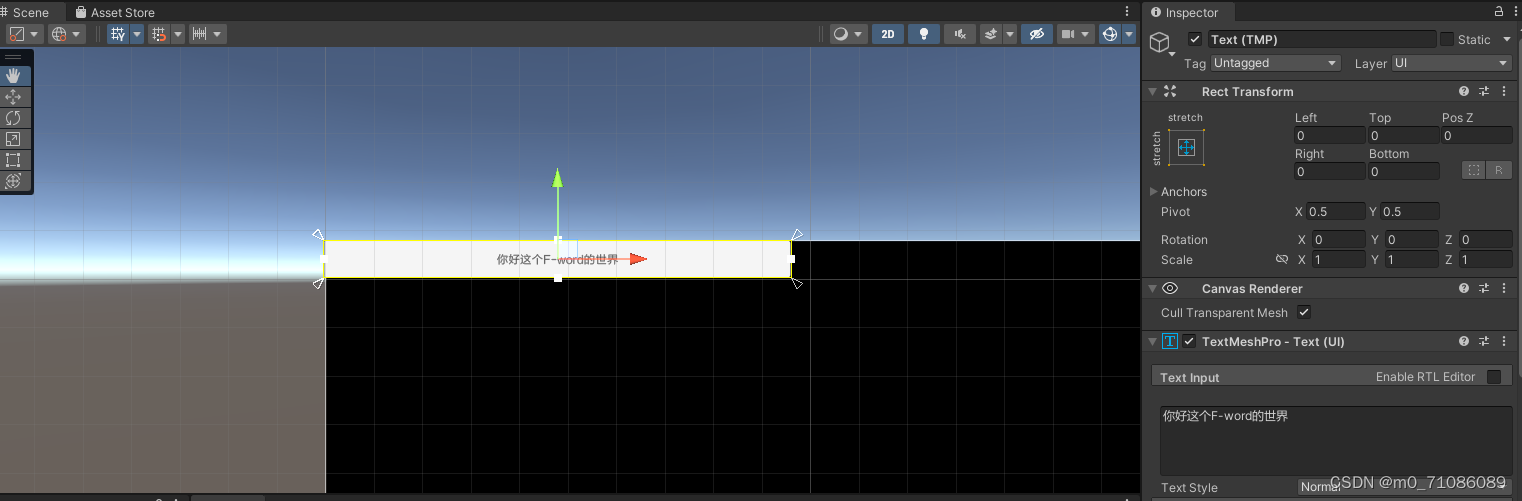Open the draw mode shading dropdown

847,34
